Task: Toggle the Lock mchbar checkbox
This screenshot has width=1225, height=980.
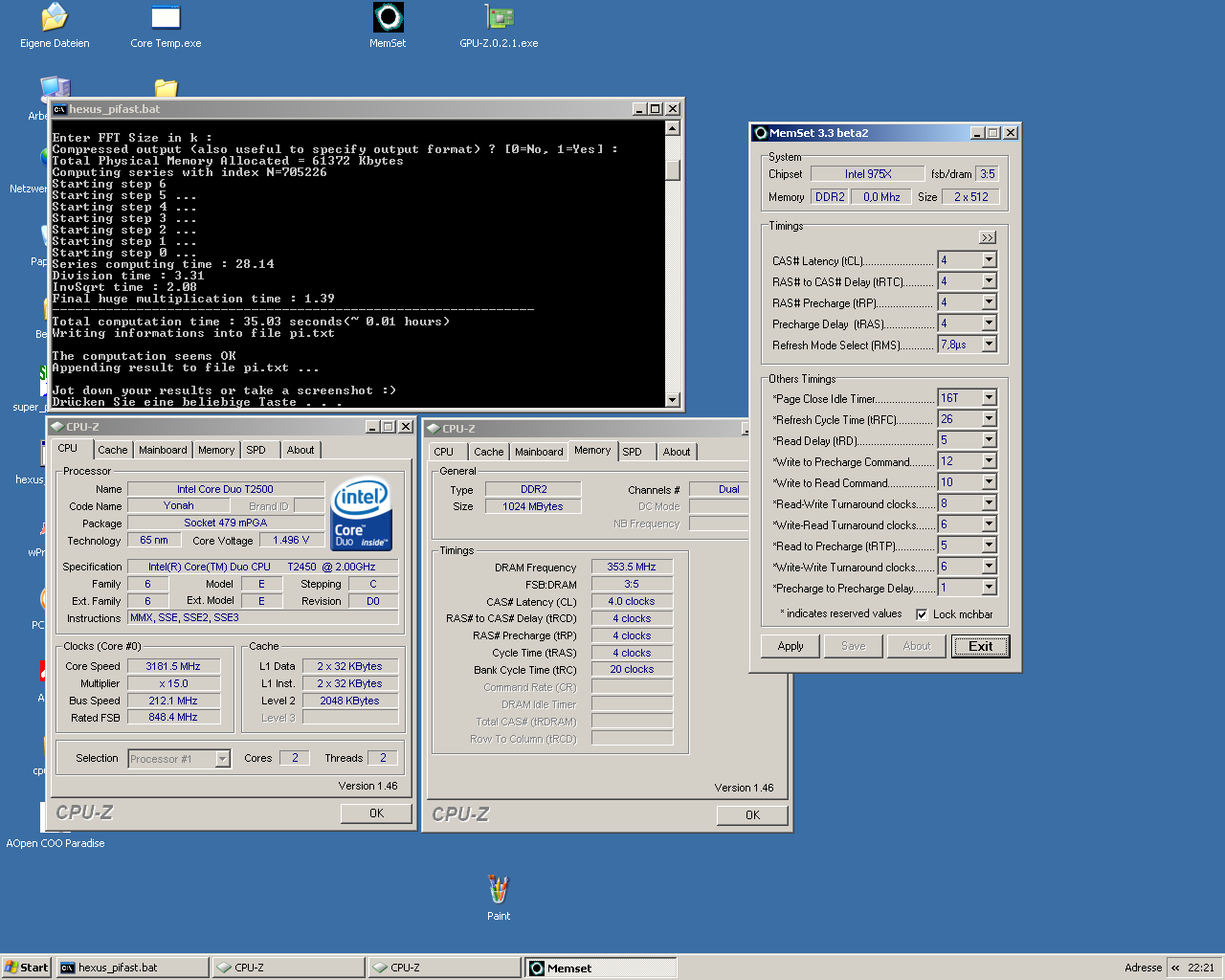Action: (x=922, y=614)
